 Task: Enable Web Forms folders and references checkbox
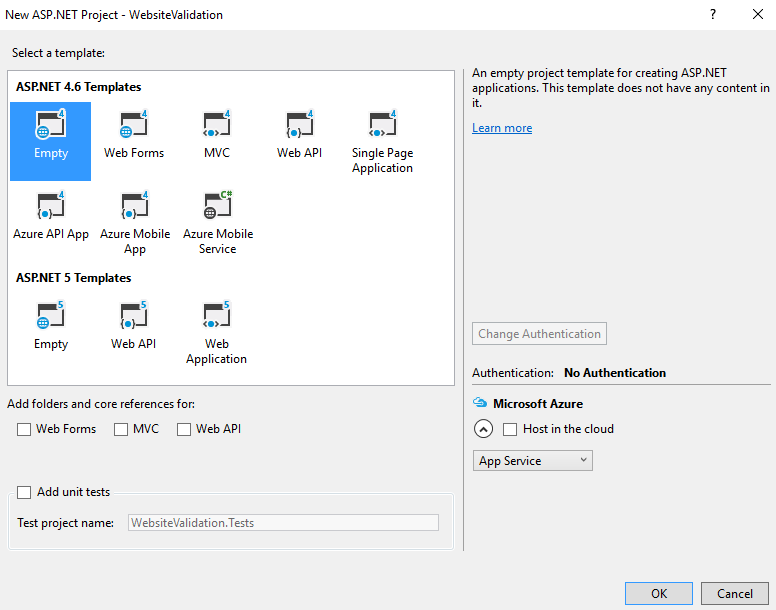pyautogui.click(x=24, y=429)
